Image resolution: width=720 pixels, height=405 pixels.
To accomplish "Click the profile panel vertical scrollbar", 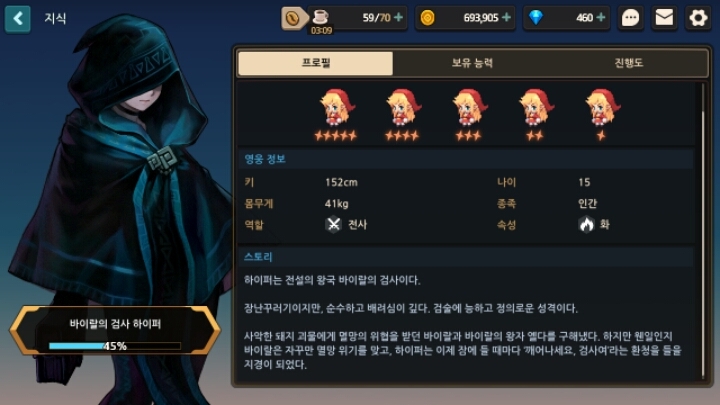I will pos(702,230).
